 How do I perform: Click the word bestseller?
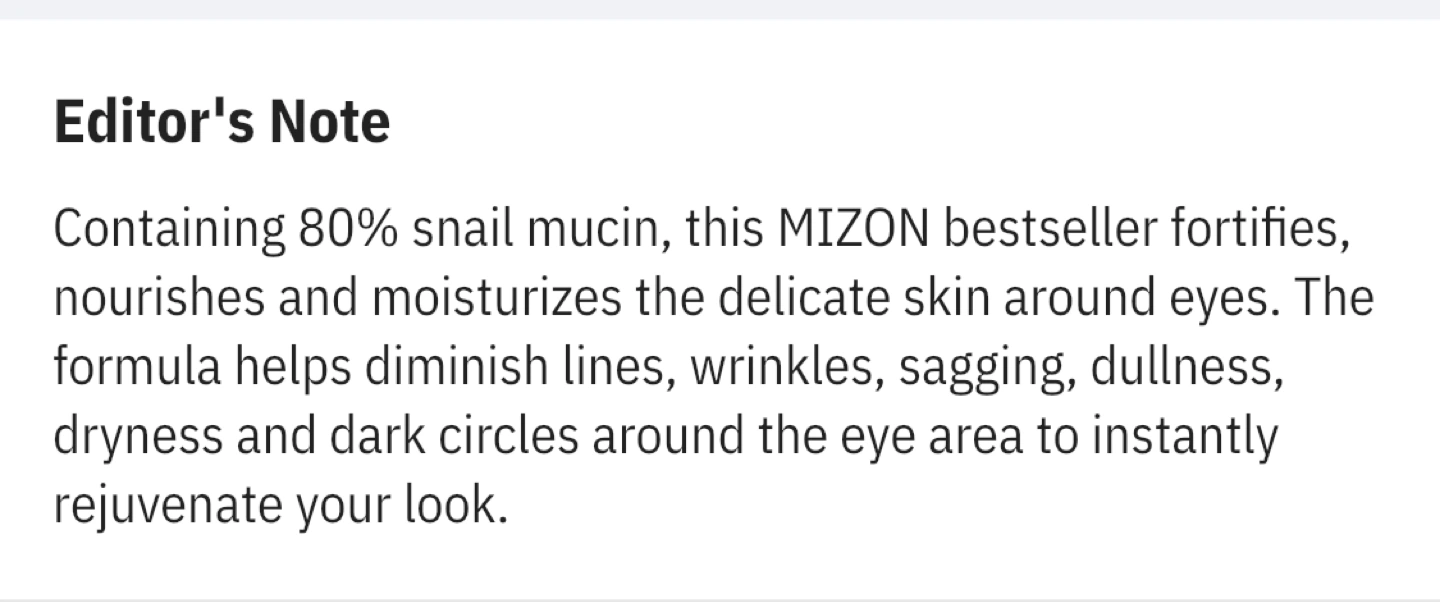point(1054,230)
